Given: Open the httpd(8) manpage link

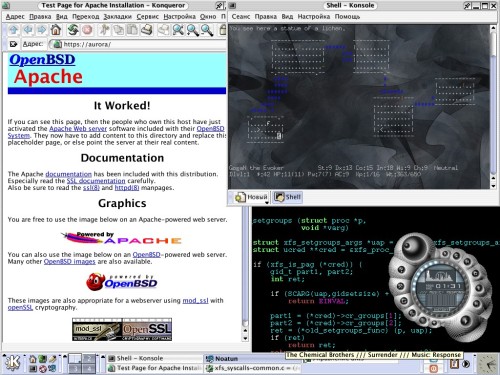Looking at the screenshot, I should pyautogui.click(x=127, y=188).
